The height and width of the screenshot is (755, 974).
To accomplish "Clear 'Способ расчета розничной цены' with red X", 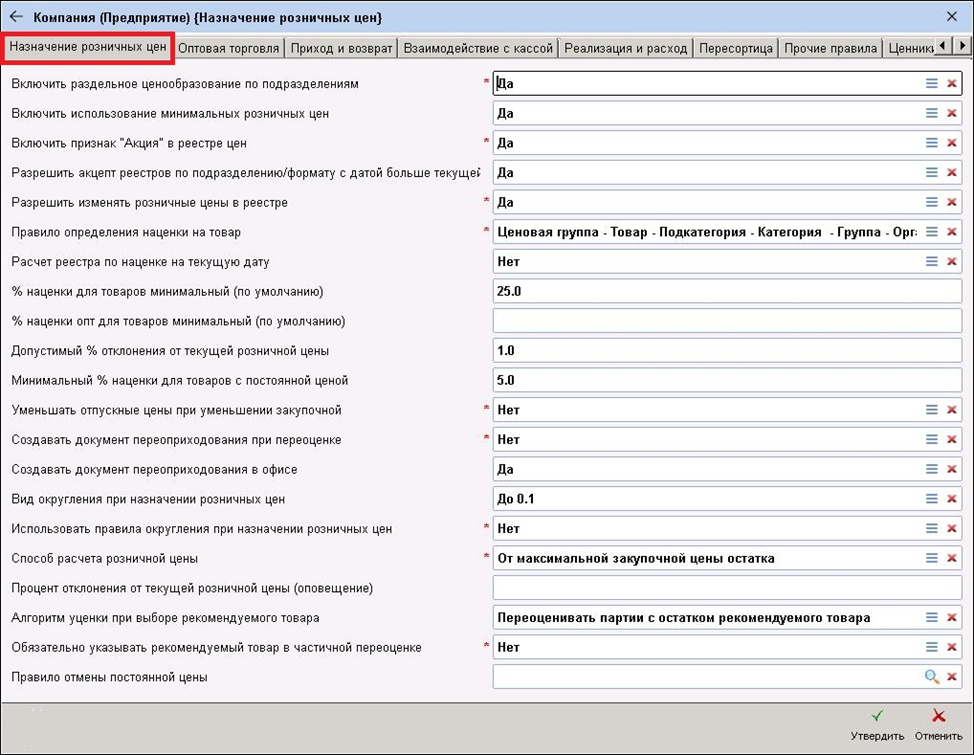I will (x=952, y=558).
